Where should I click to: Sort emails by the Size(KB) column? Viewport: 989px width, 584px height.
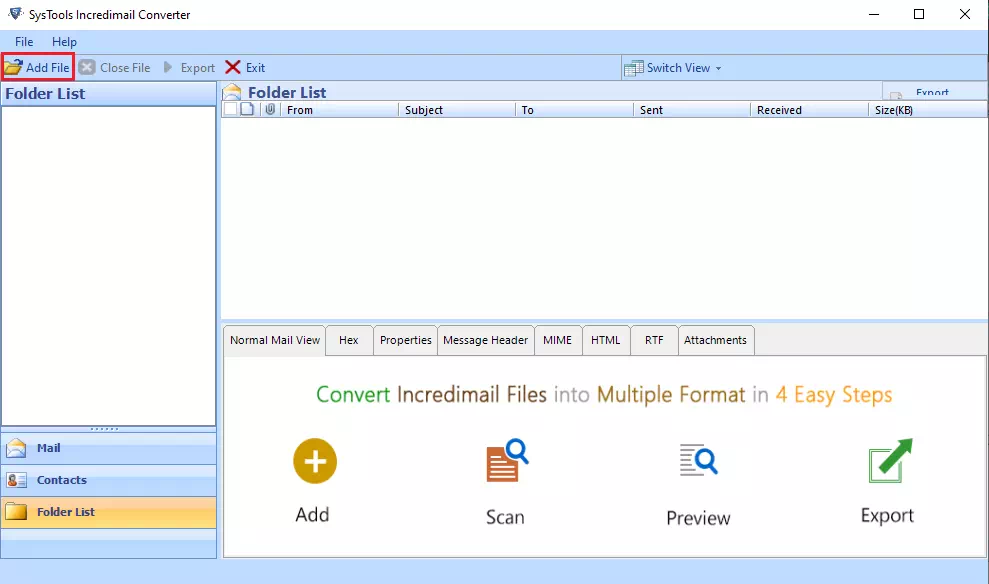click(x=927, y=110)
